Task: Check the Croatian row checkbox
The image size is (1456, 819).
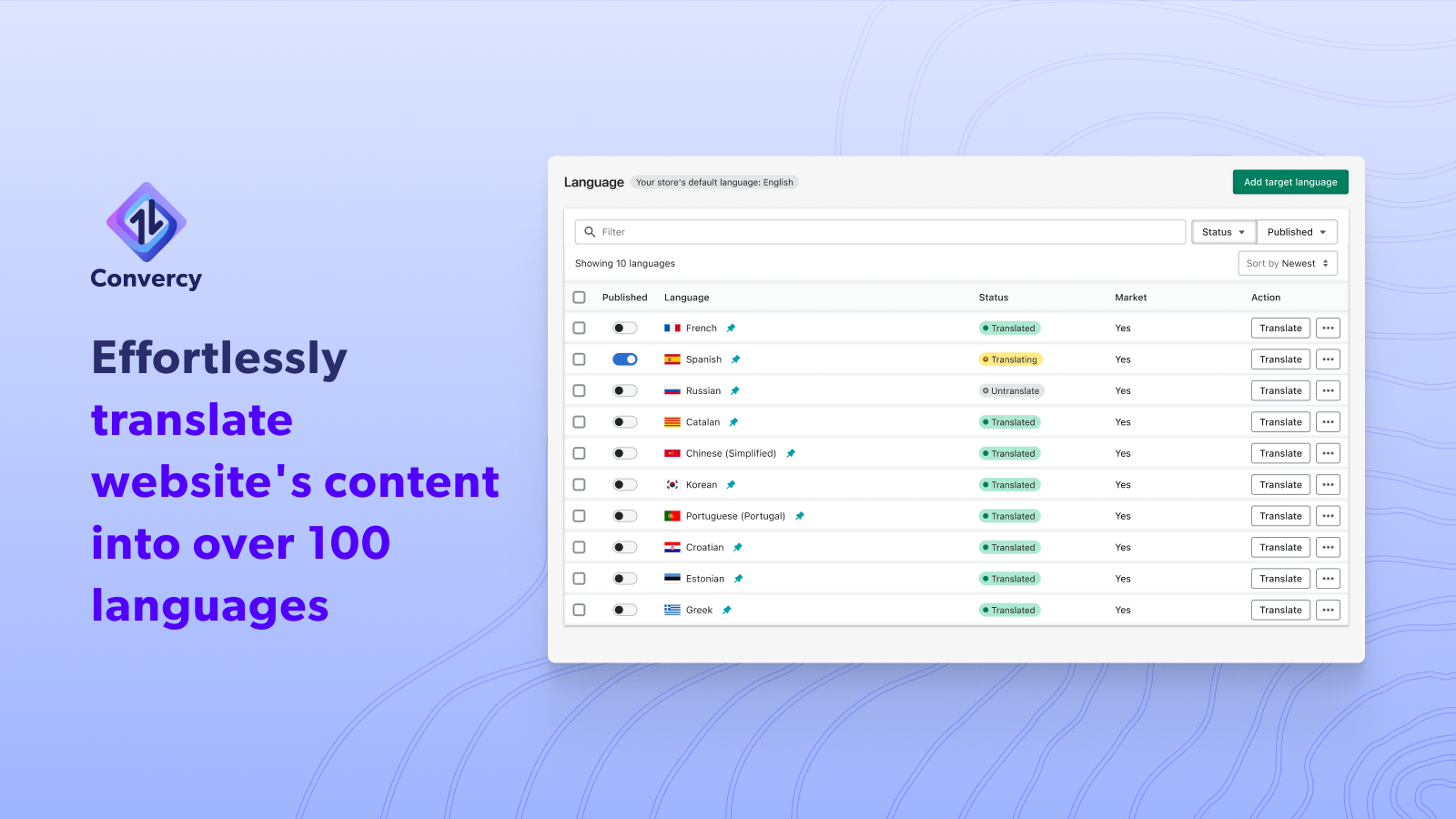Action: [x=579, y=548]
